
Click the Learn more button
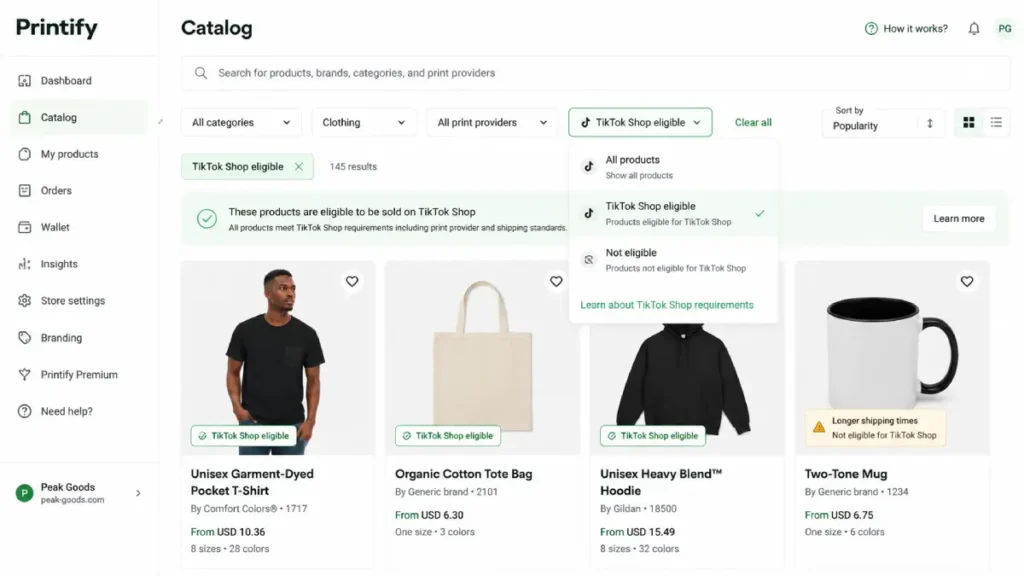click(959, 219)
